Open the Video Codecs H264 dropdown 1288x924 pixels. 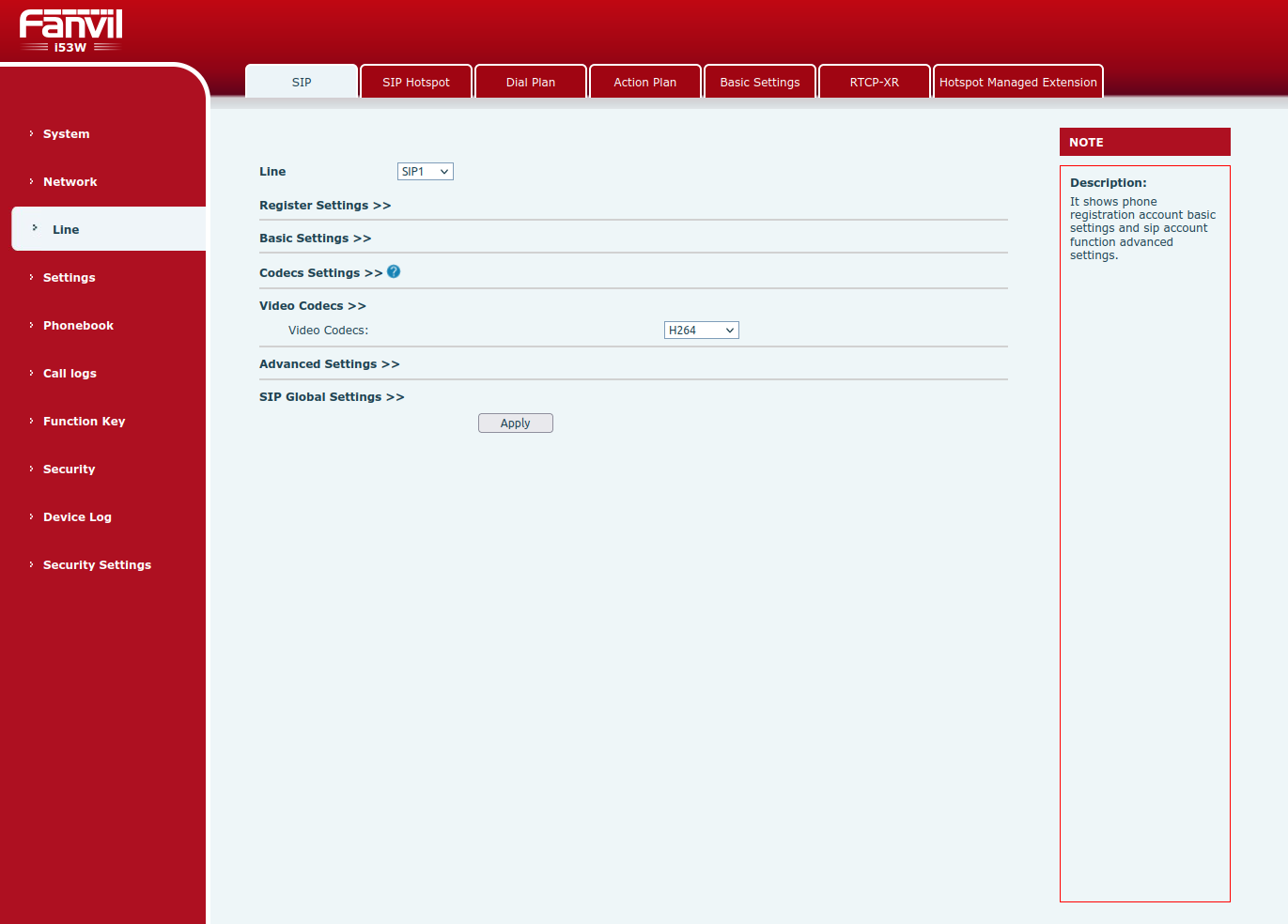point(702,330)
